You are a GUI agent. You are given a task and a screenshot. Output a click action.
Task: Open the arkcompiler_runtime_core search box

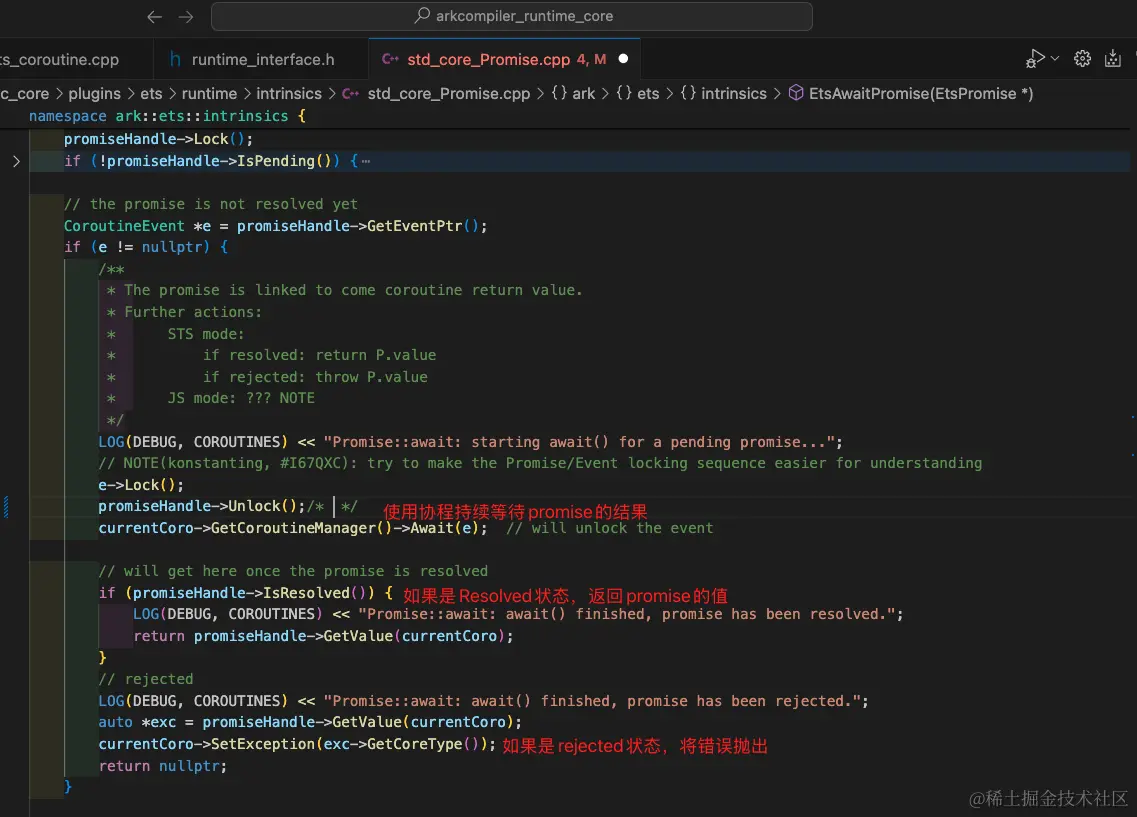click(511, 16)
